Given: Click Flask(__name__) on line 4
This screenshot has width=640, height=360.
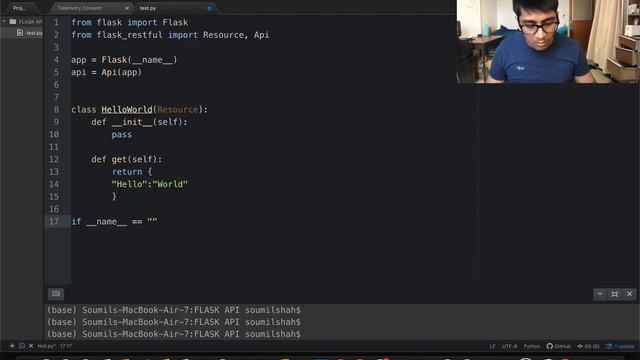Looking at the screenshot, I should pyautogui.click(x=139, y=60).
